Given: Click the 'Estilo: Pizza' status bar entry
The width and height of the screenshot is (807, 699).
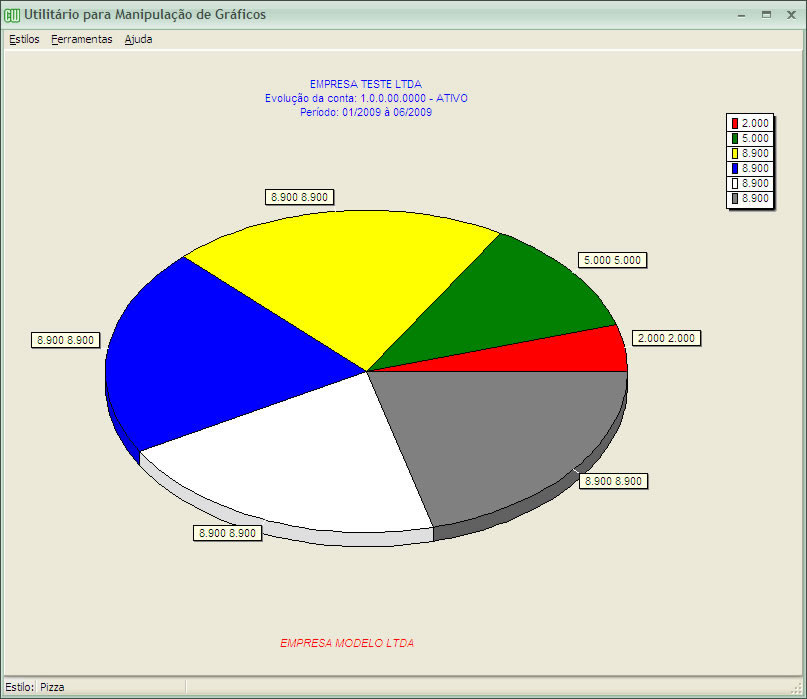Looking at the screenshot, I should tap(35, 687).
